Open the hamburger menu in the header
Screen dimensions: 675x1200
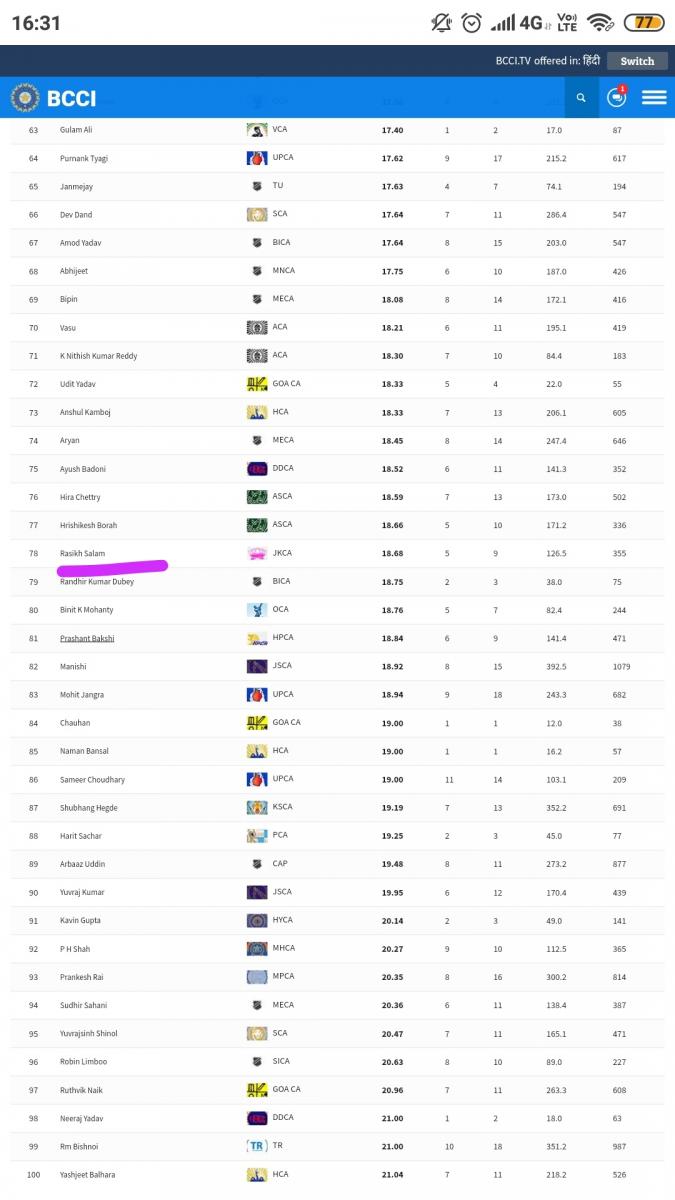(654, 97)
